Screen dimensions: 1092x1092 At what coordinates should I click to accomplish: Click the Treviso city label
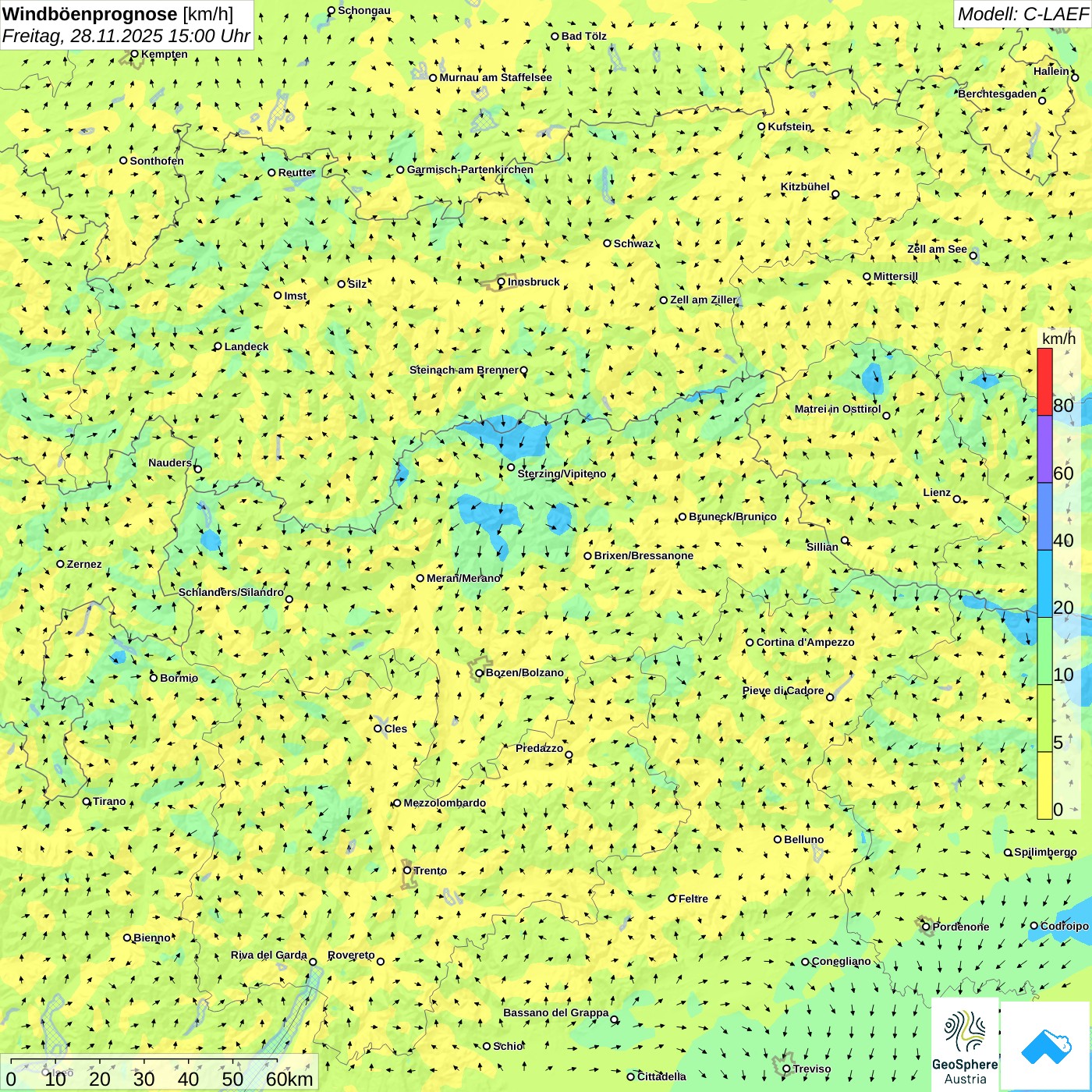point(811,1069)
